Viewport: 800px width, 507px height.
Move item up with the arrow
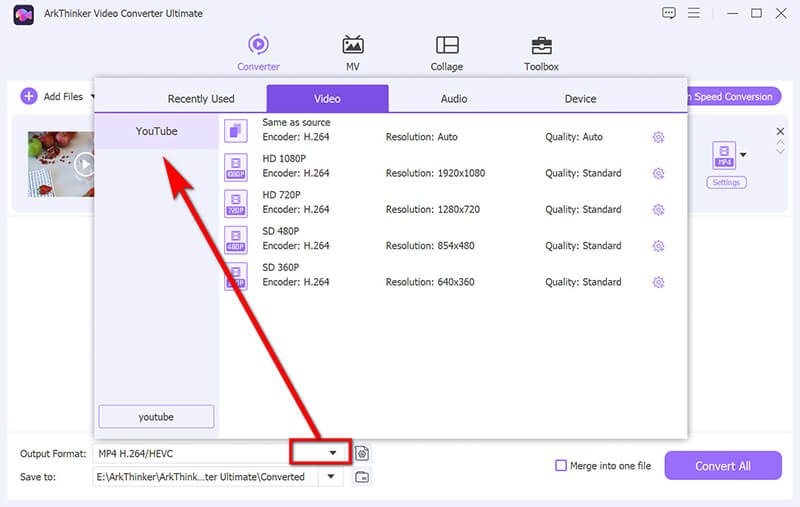coord(780,143)
